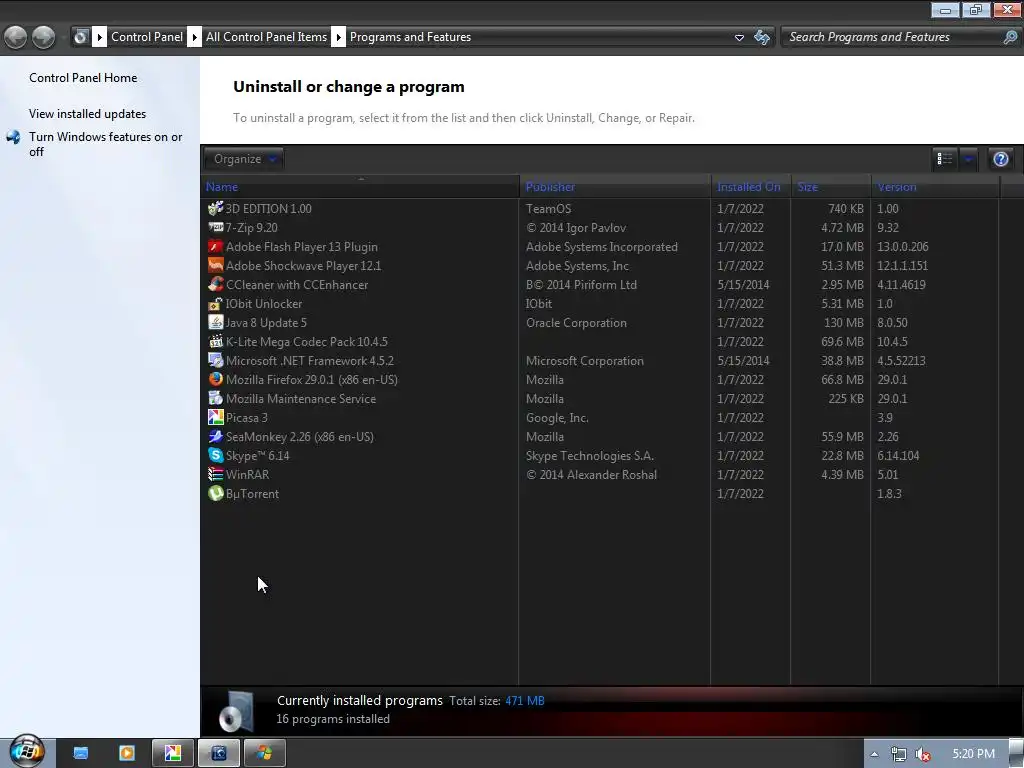Click the Oracle Corporation publisher cell
The width and height of the screenshot is (1024, 768).
click(576, 323)
